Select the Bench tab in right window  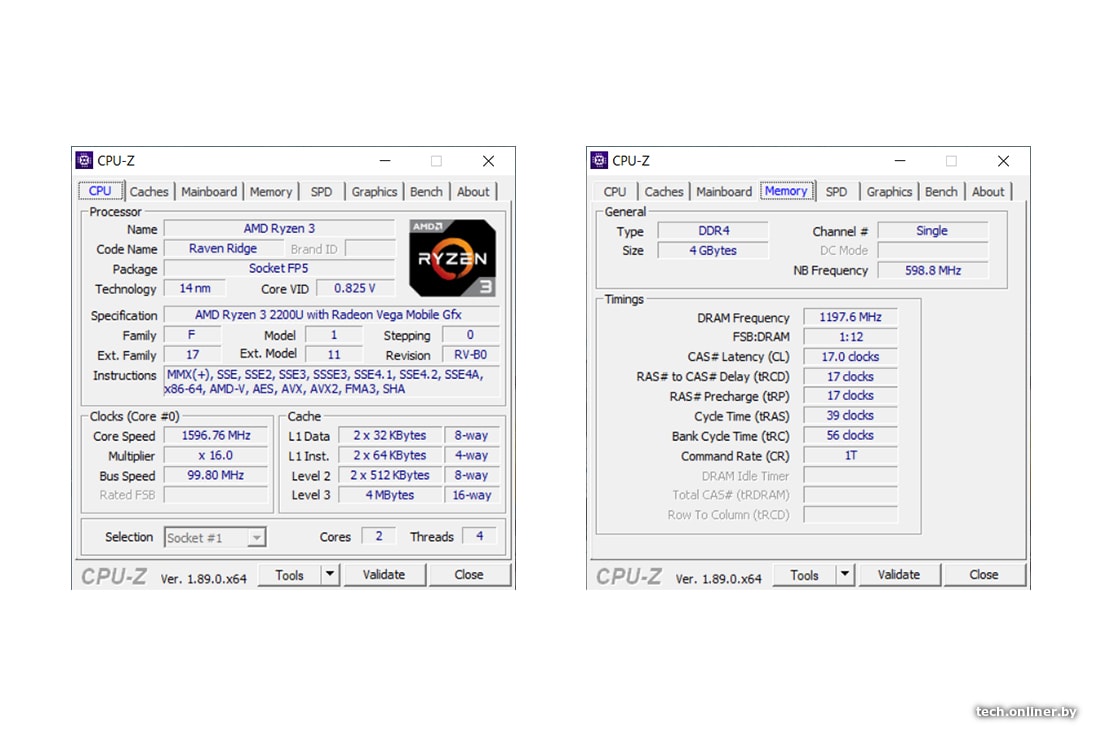pos(941,191)
